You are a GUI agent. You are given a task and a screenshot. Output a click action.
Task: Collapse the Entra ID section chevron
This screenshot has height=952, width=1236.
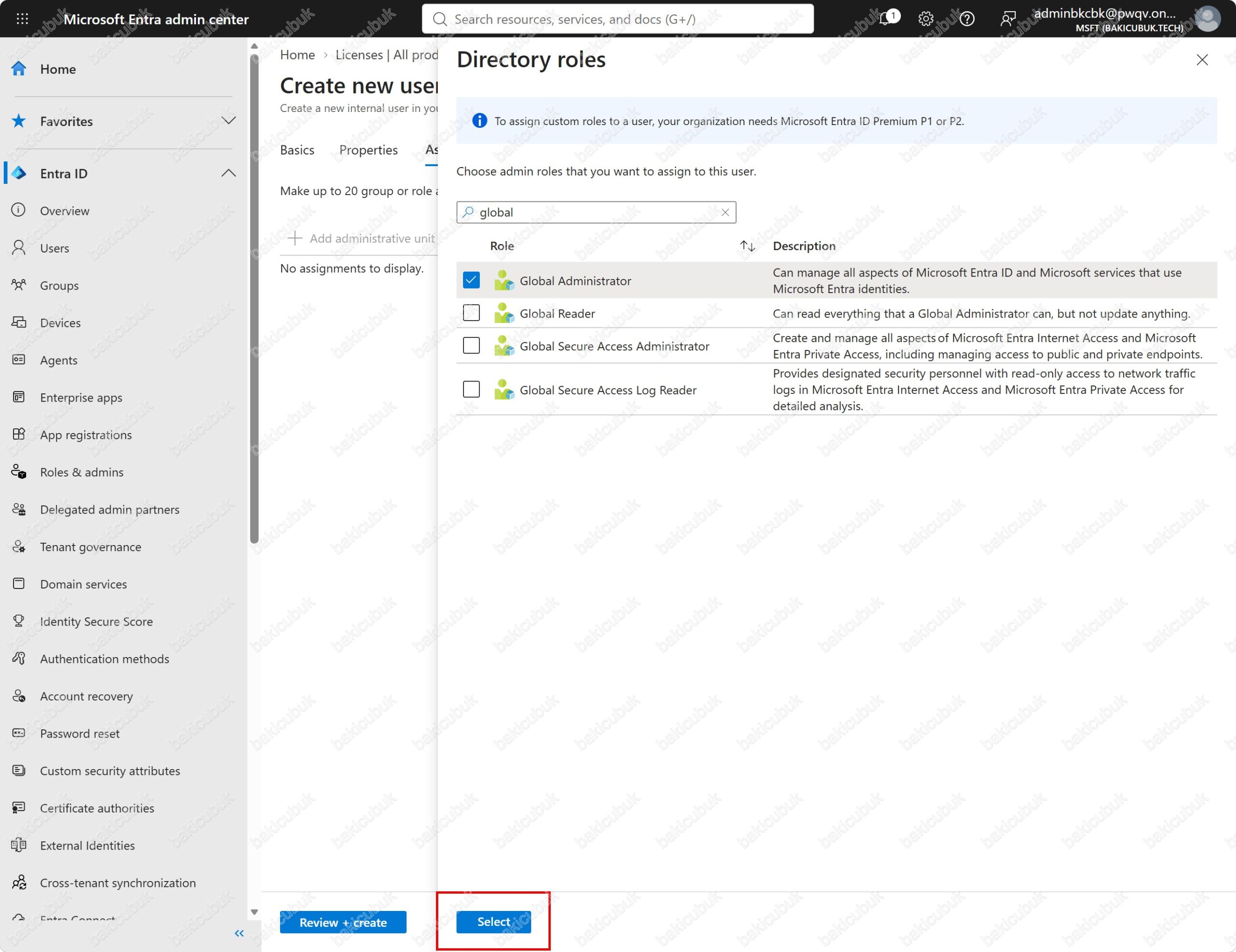click(229, 173)
